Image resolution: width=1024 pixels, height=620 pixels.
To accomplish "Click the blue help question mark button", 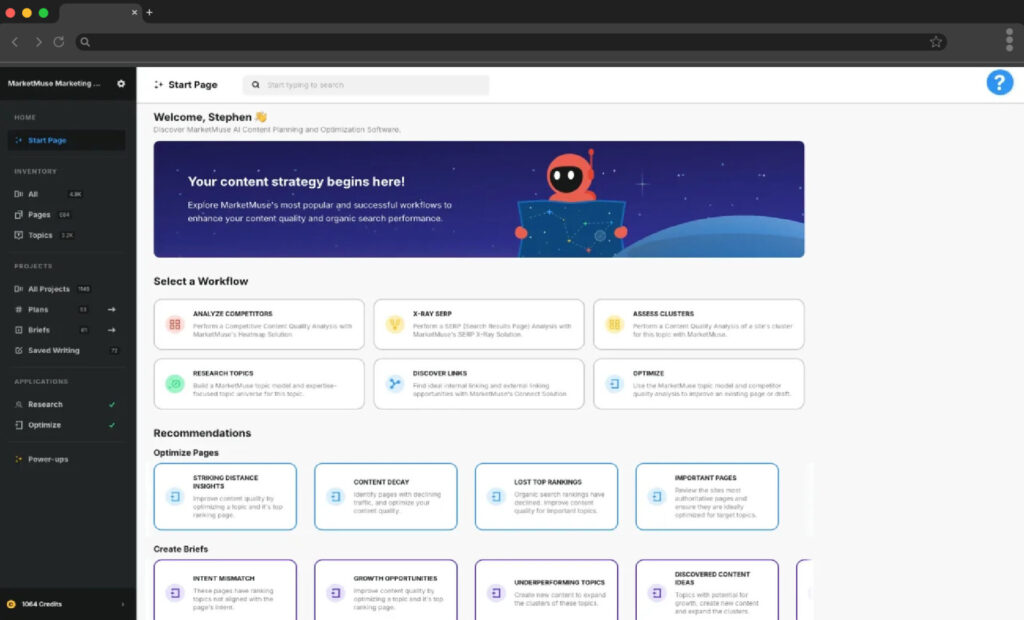I will point(999,83).
